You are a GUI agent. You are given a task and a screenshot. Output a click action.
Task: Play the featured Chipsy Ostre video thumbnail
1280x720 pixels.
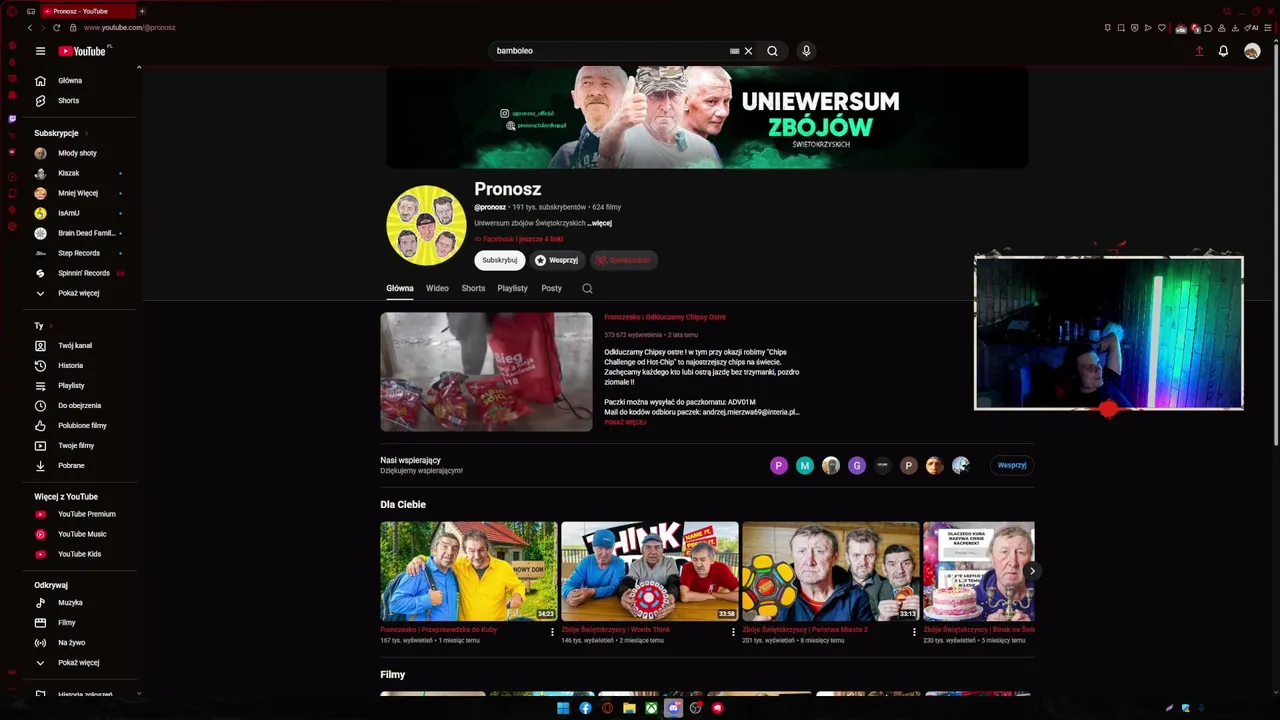[x=486, y=372]
